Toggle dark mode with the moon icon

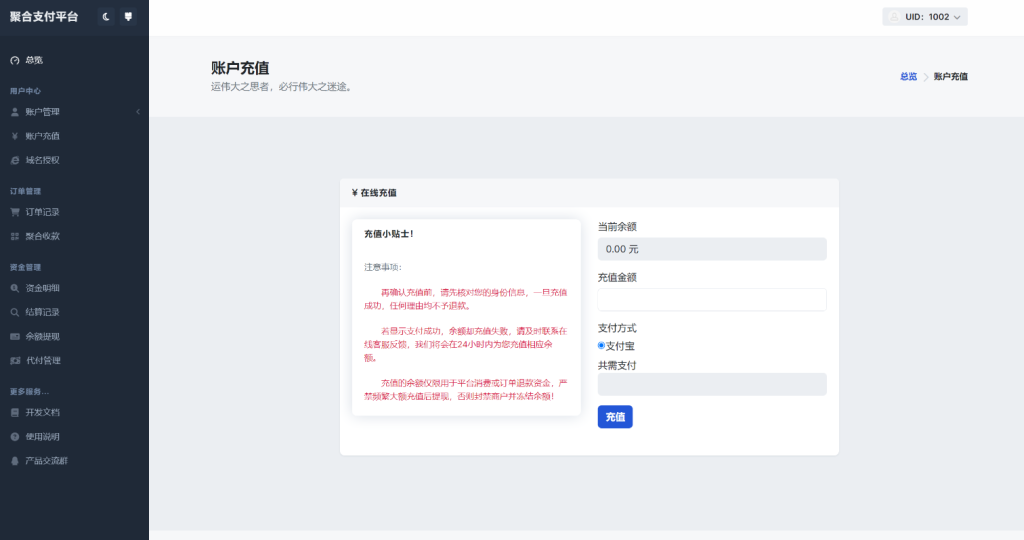pyautogui.click(x=106, y=17)
